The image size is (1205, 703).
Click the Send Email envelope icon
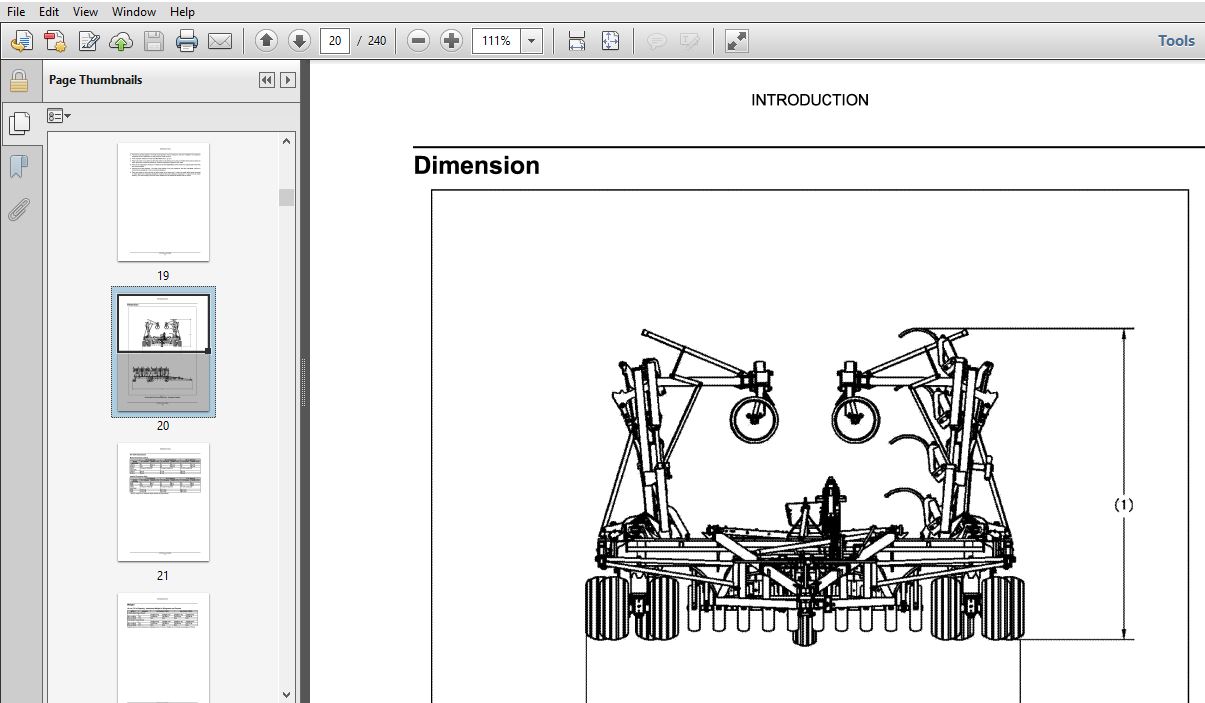point(220,41)
